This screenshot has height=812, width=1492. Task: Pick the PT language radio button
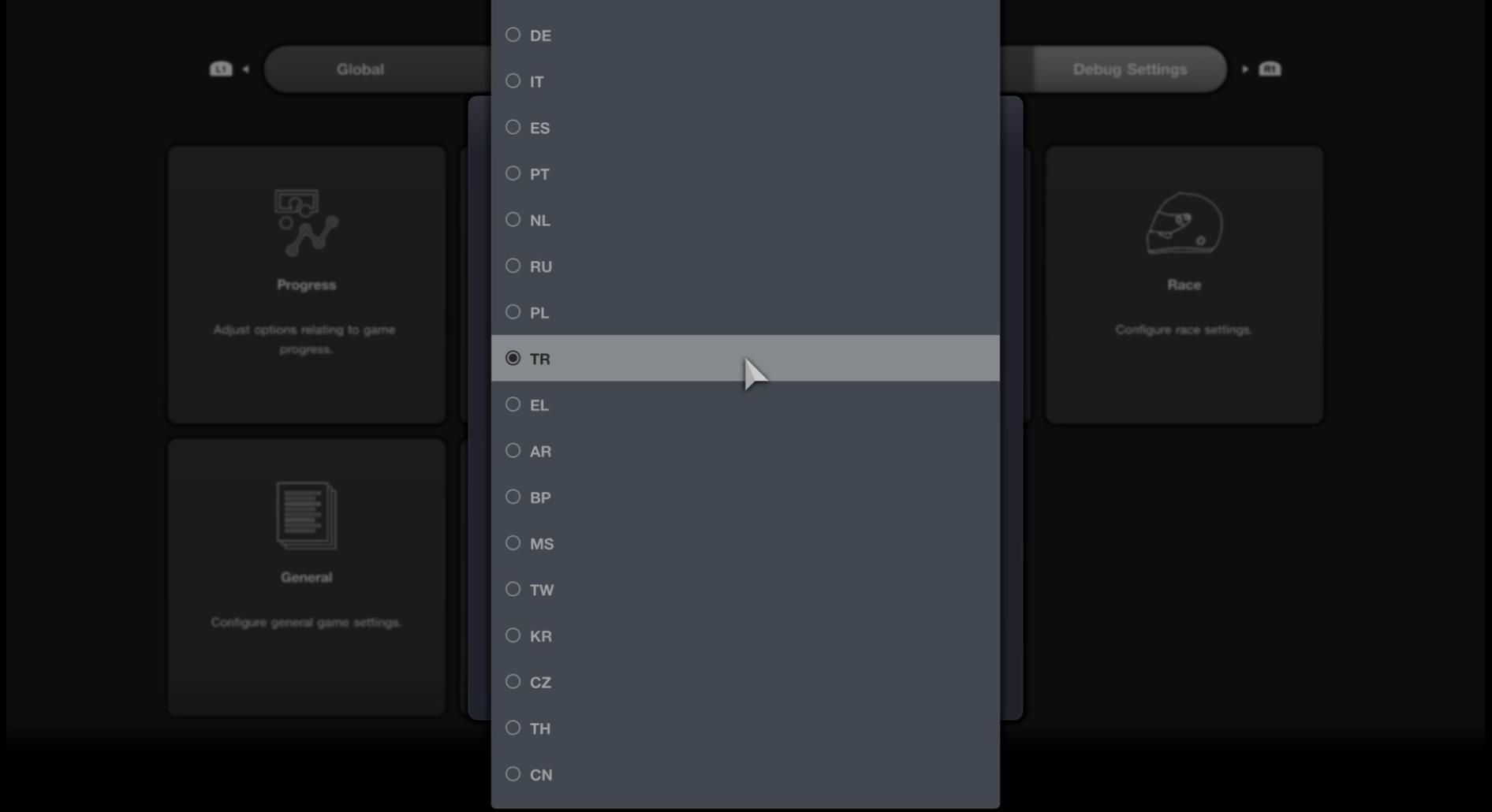point(513,173)
